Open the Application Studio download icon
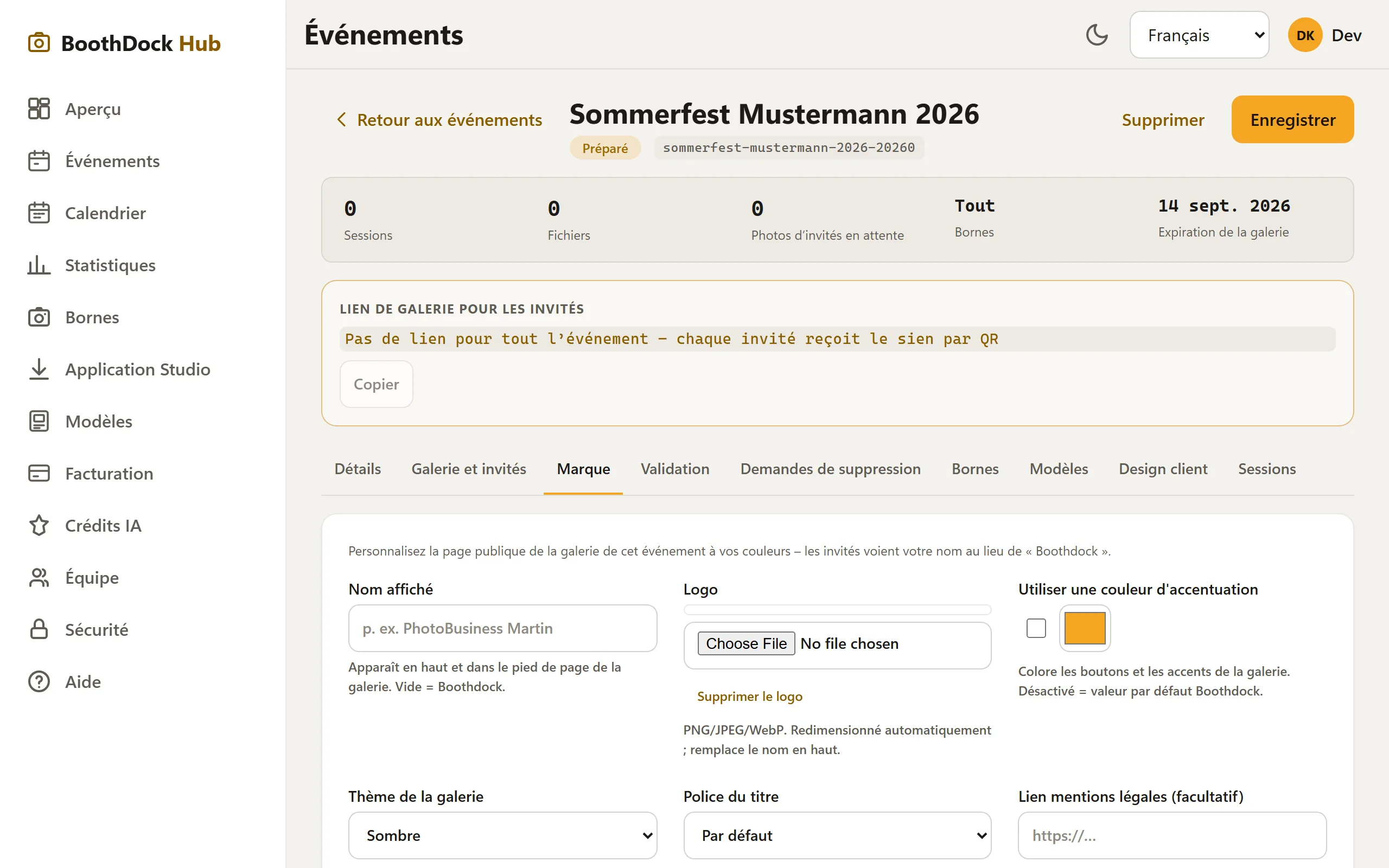Viewport: 1389px width, 868px height. [39, 369]
